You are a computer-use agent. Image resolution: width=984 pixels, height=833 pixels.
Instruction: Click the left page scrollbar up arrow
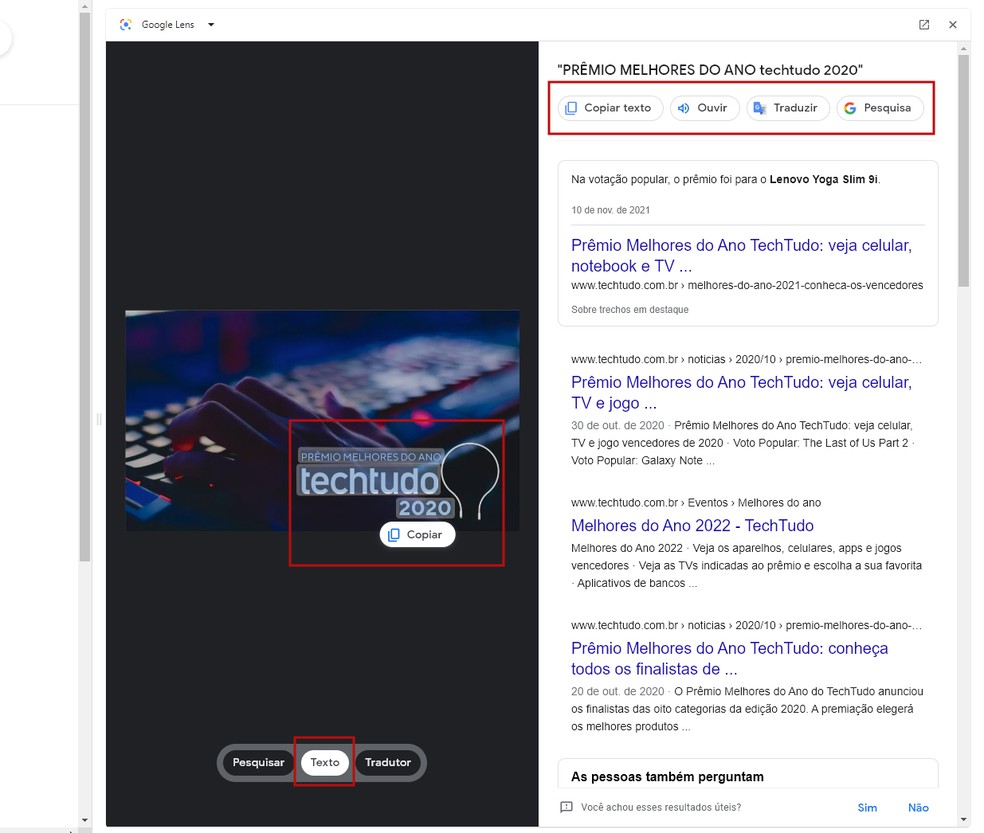coord(85,6)
